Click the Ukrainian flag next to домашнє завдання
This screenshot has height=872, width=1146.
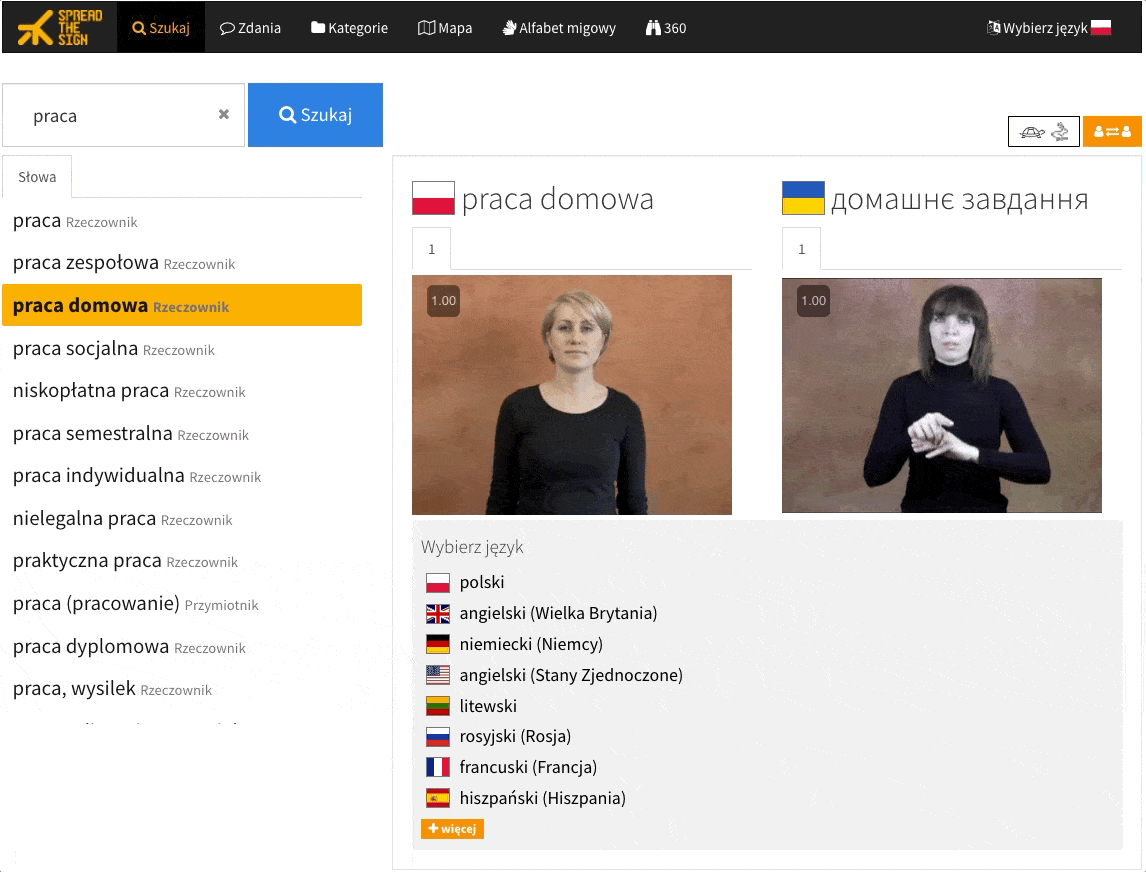[803, 198]
